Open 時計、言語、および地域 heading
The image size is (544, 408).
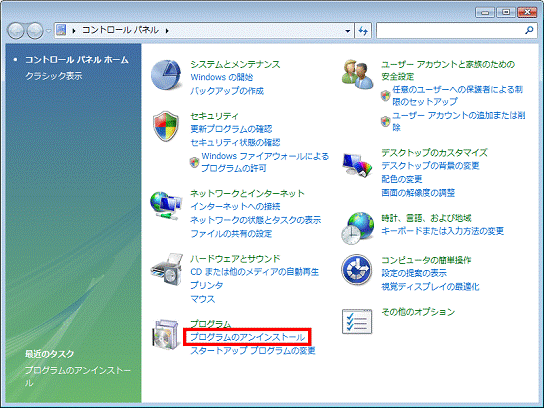(426, 218)
